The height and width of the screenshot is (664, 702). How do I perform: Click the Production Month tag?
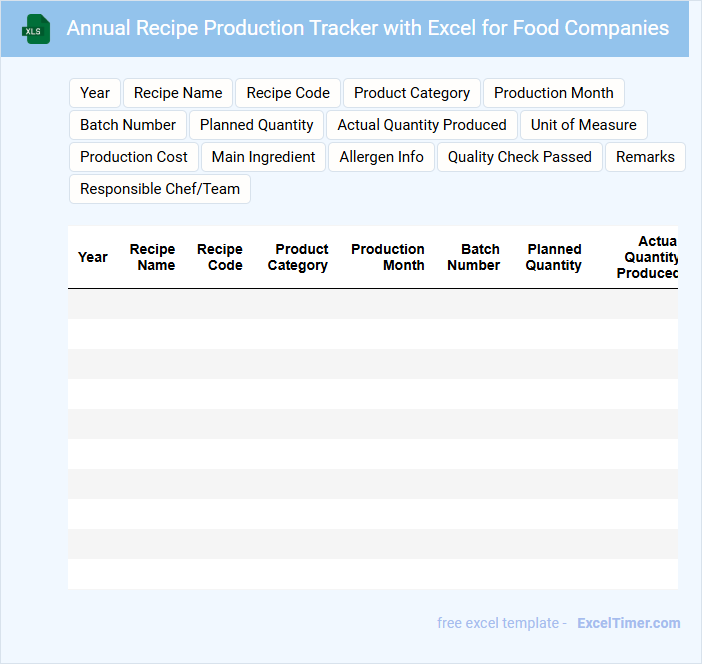(x=554, y=93)
